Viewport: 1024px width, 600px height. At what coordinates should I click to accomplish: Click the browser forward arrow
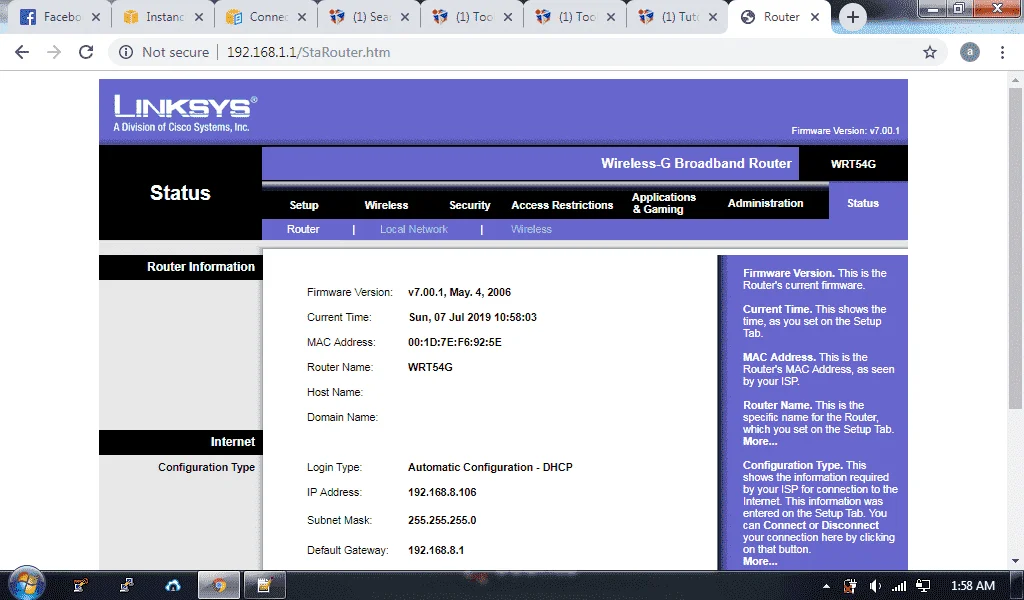click(54, 52)
